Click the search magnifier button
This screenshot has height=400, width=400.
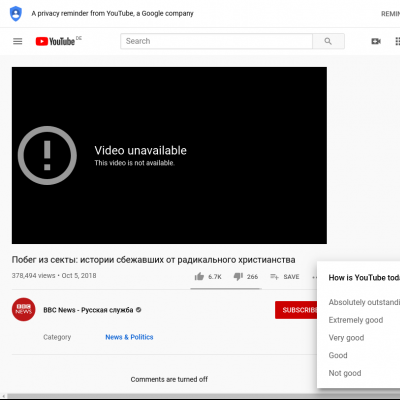[328, 41]
